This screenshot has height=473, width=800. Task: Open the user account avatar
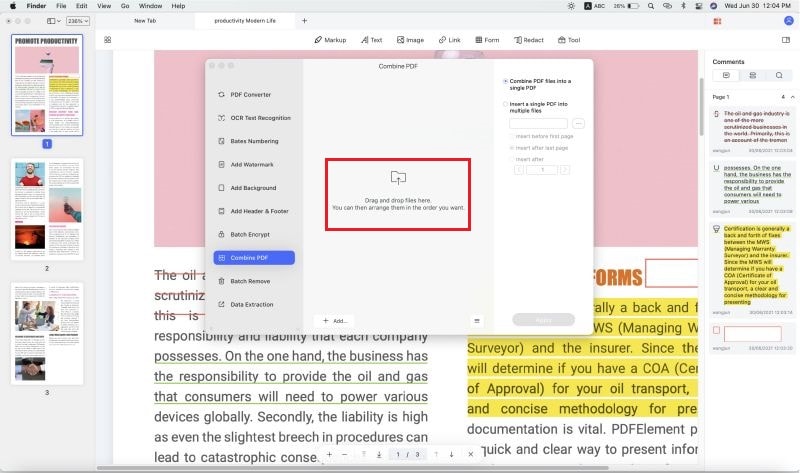[789, 21]
